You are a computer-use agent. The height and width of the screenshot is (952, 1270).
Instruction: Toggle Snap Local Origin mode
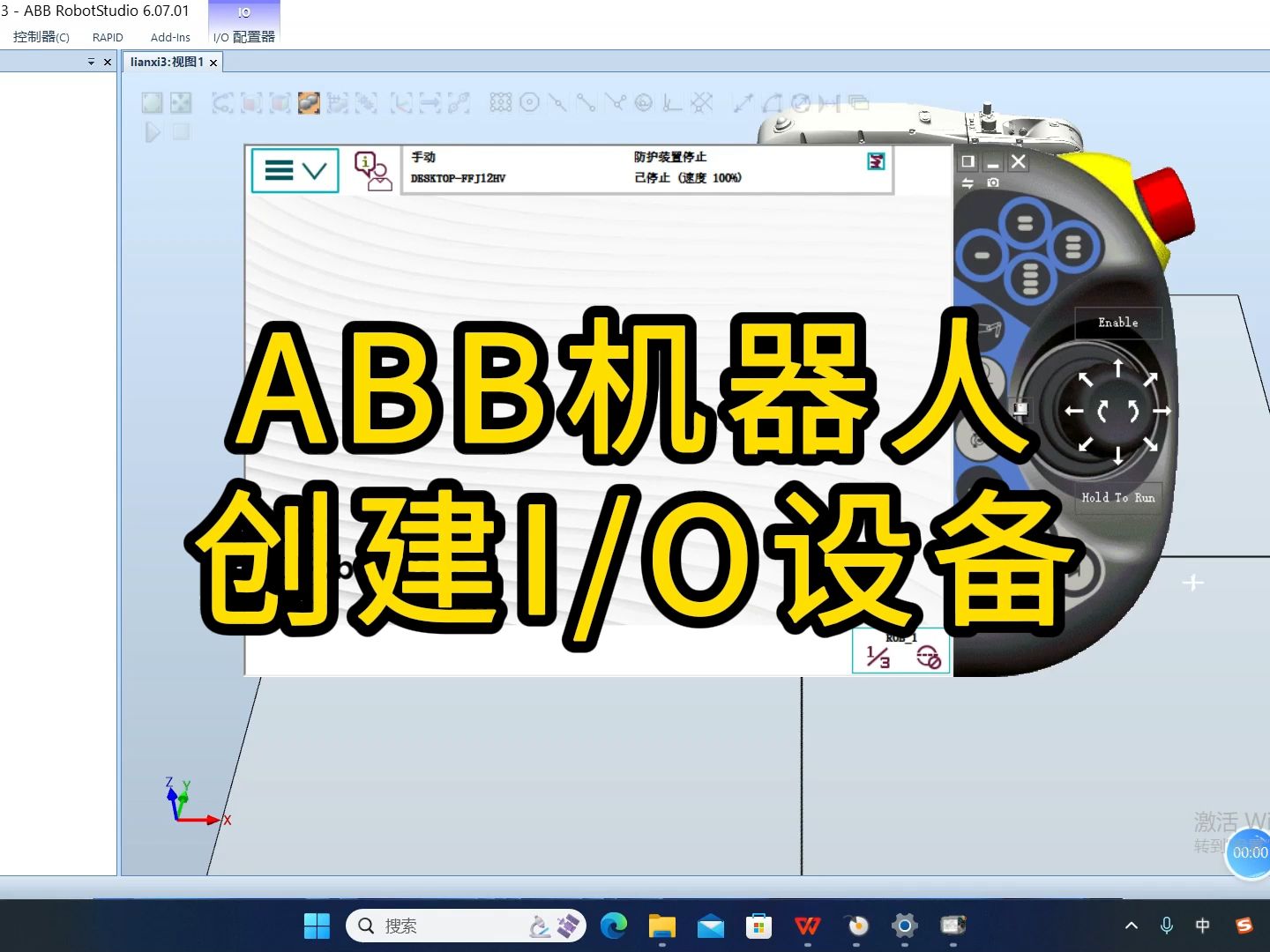click(672, 103)
